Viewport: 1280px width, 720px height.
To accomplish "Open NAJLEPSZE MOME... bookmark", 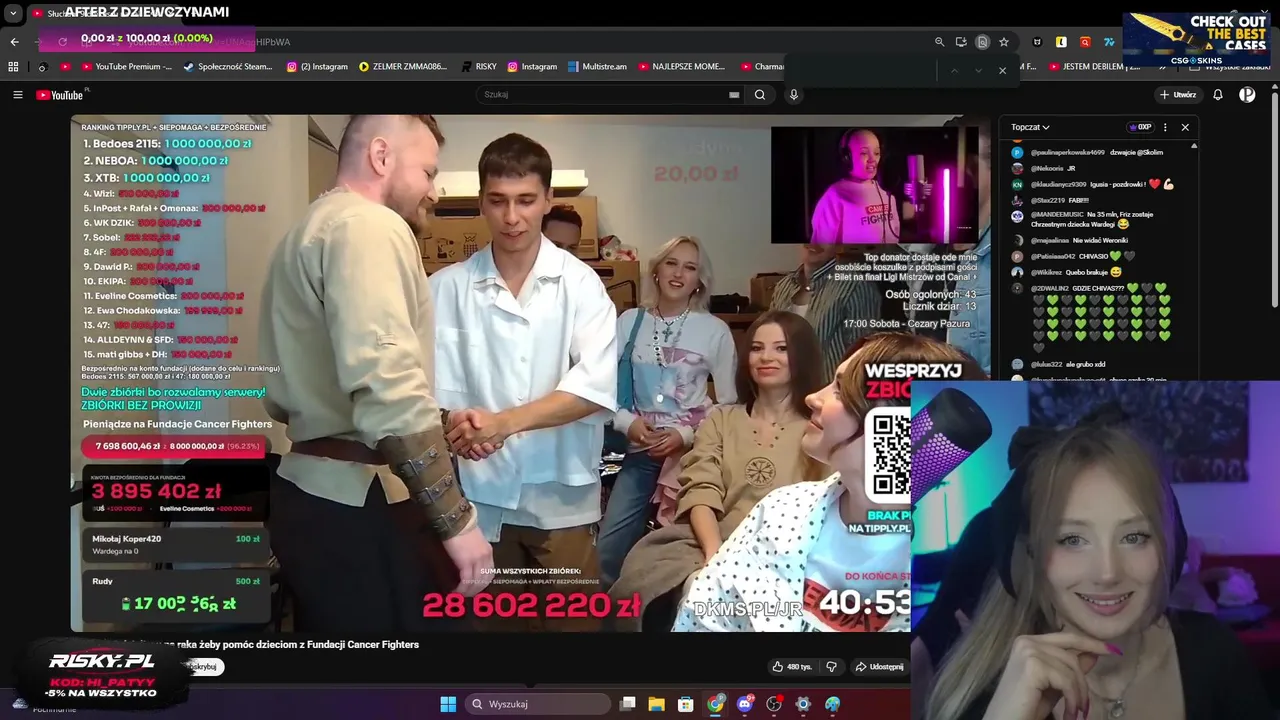I will point(682,67).
